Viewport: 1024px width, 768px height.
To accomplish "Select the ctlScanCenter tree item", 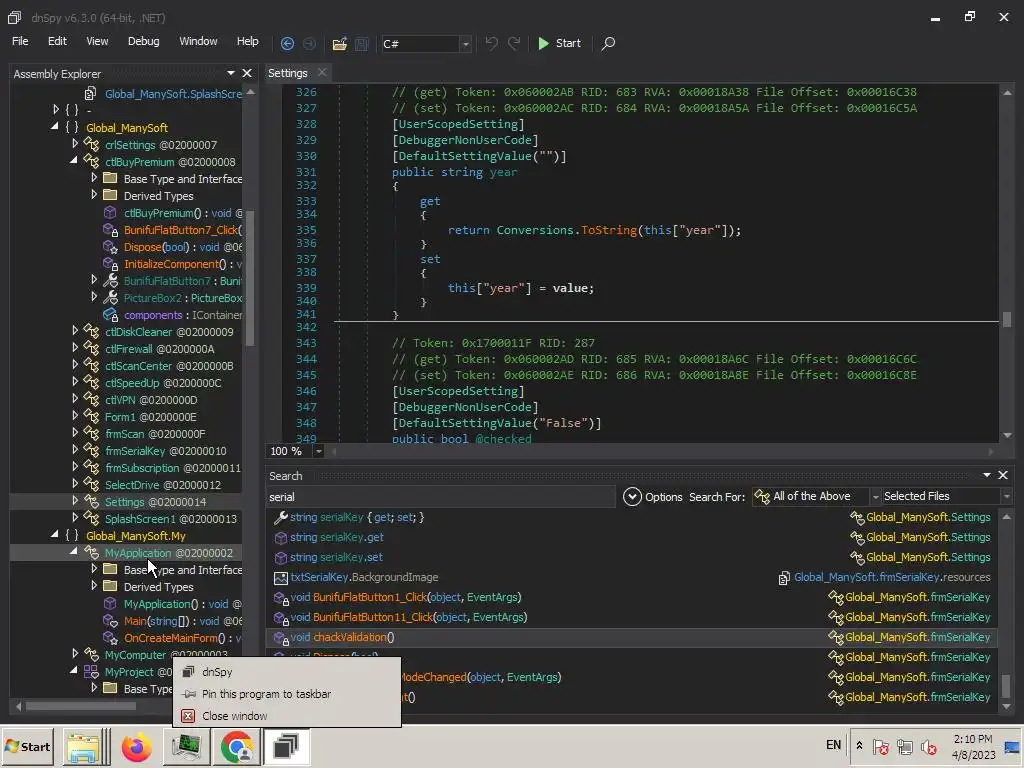I will [x=168, y=366].
